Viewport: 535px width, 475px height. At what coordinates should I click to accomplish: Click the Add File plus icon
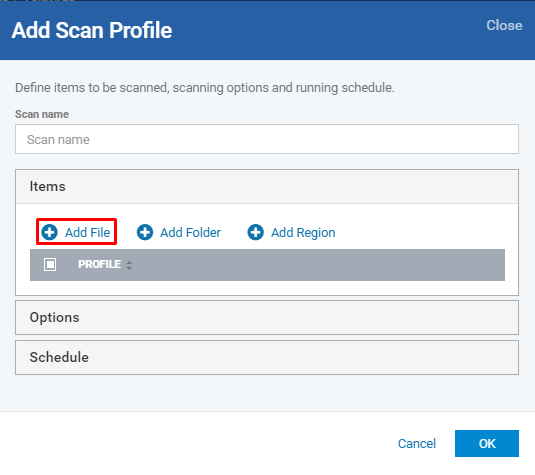pos(49,232)
